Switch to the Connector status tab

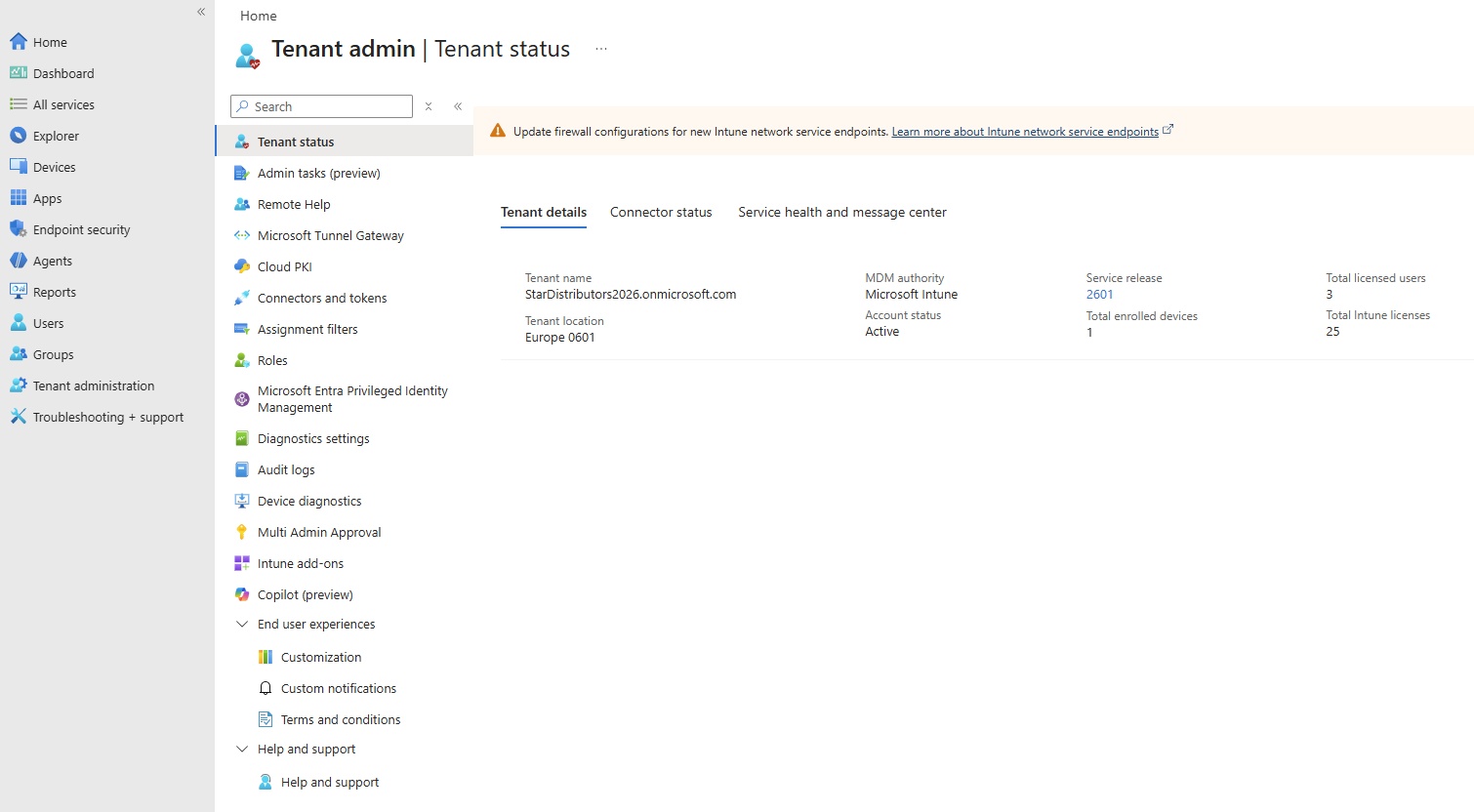pos(661,212)
